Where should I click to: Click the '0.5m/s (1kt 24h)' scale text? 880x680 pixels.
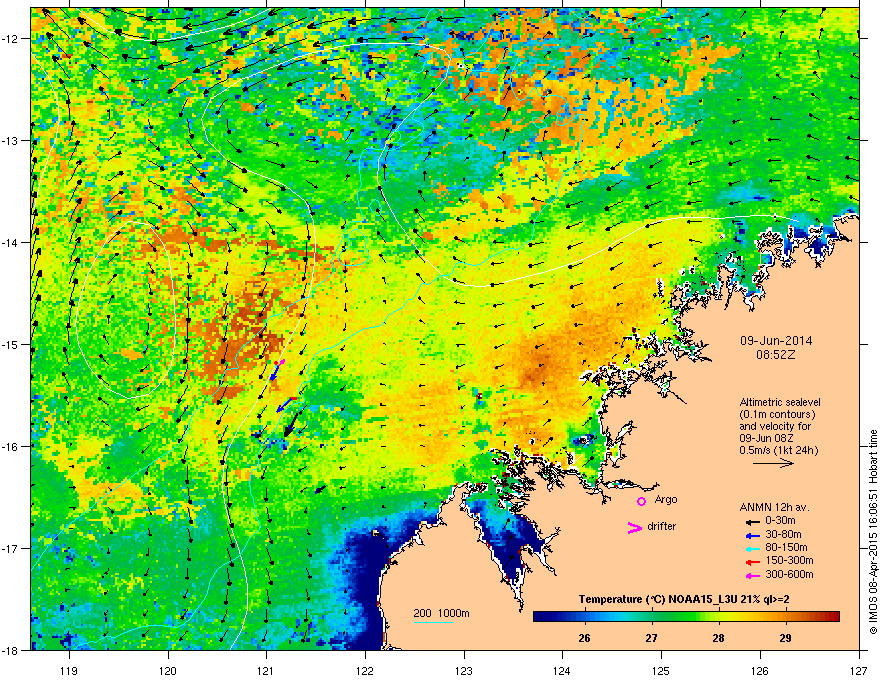pos(778,450)
